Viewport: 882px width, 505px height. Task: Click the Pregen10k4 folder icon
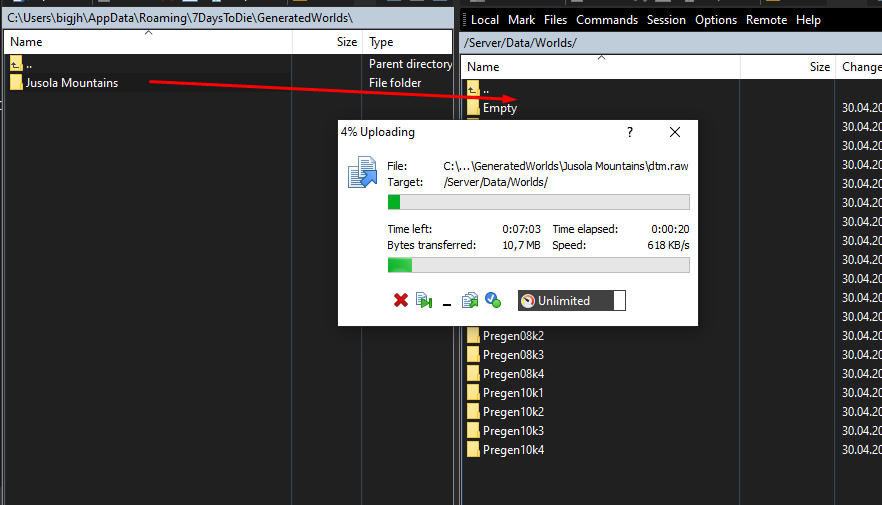pyautogui.click(x=474, y=450)
